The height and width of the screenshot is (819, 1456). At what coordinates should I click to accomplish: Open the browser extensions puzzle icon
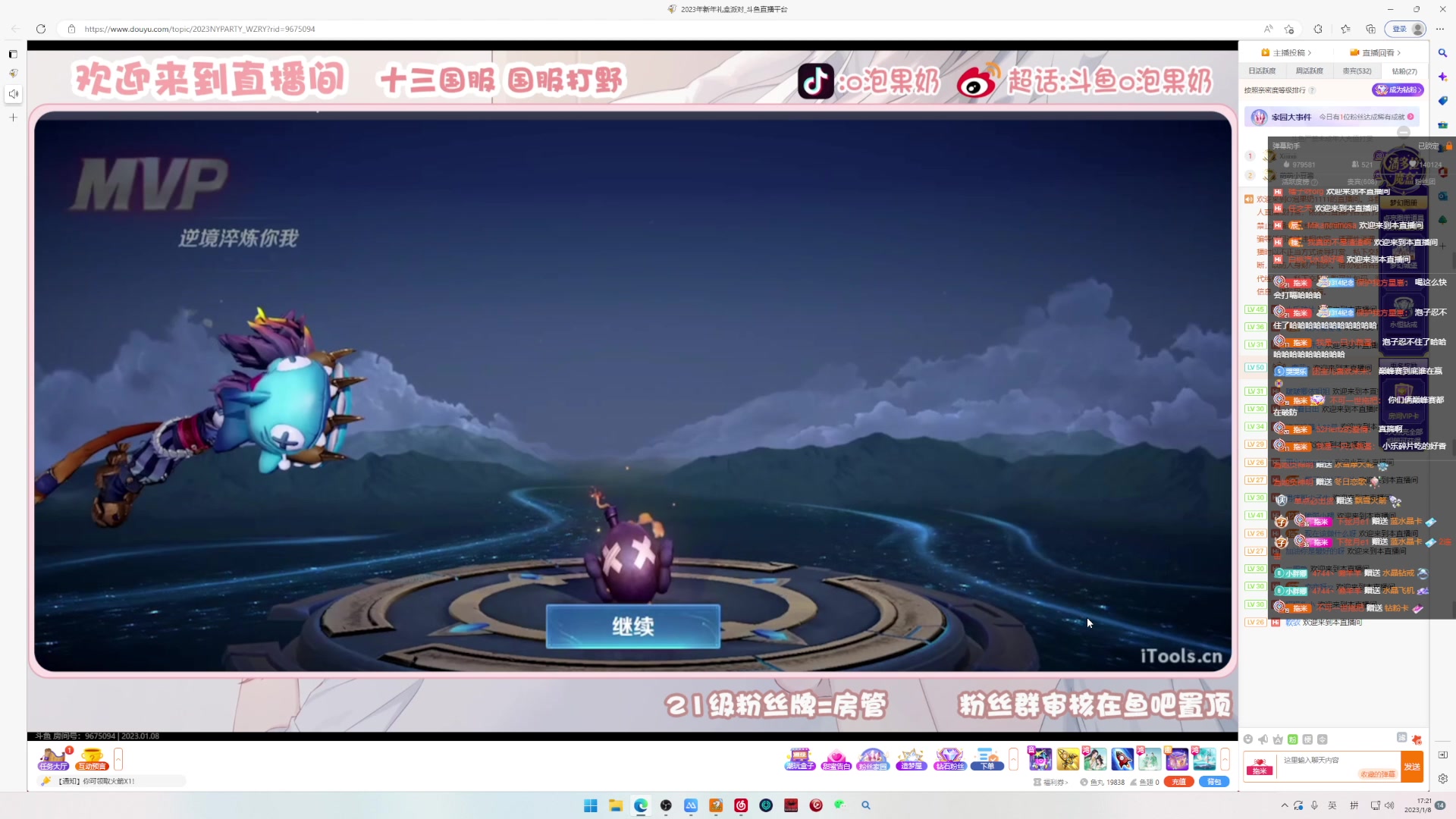coord(1318,29)
